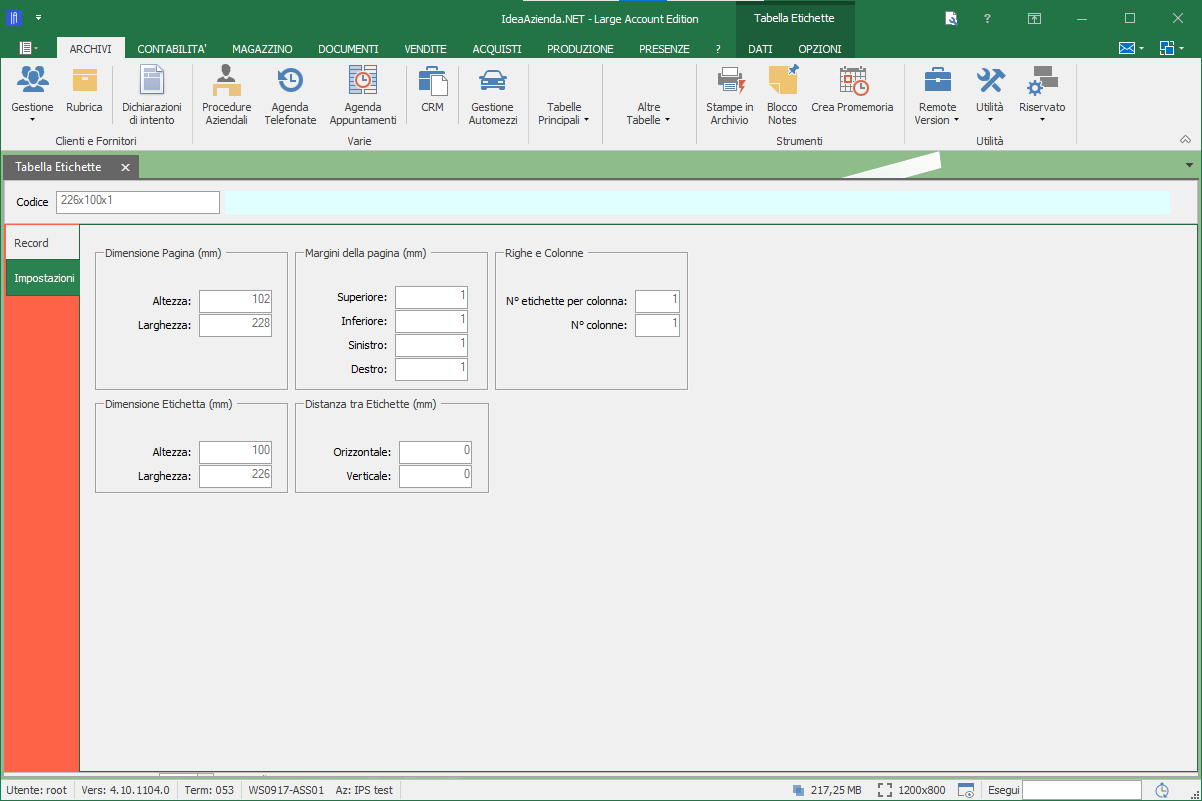This screenshot has width=1202, height=801.
Task: Open Remote Version menu
Action: [937, 95]
